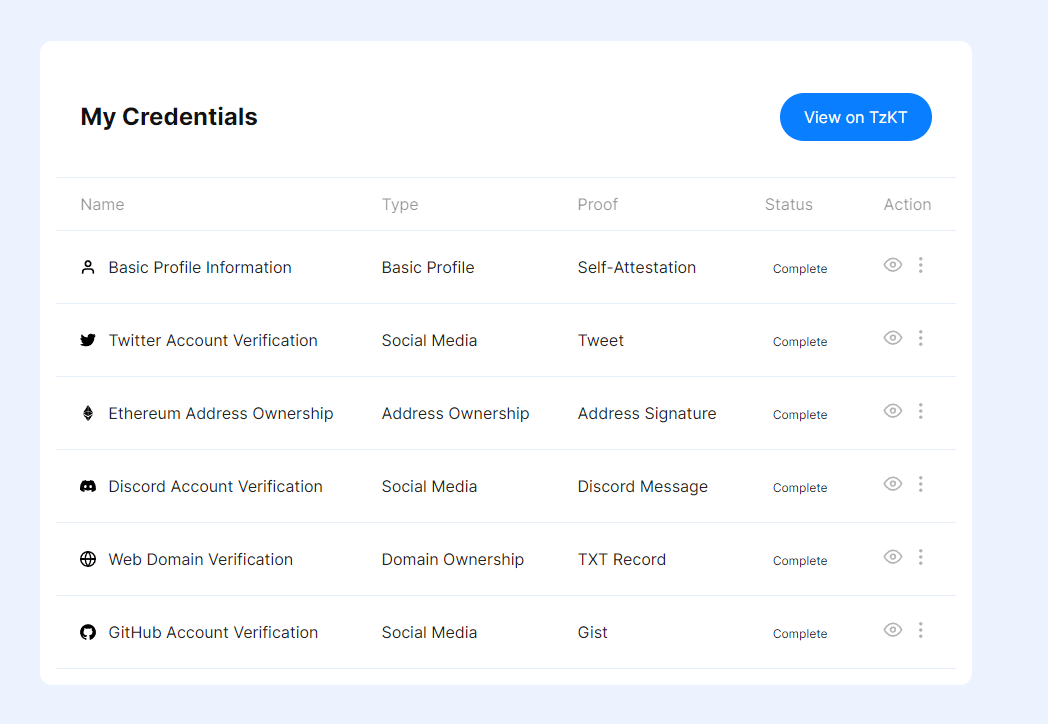Click Complete status in Ethereum row
This screenshot has height=724, width=1048.
coord(800,414)
